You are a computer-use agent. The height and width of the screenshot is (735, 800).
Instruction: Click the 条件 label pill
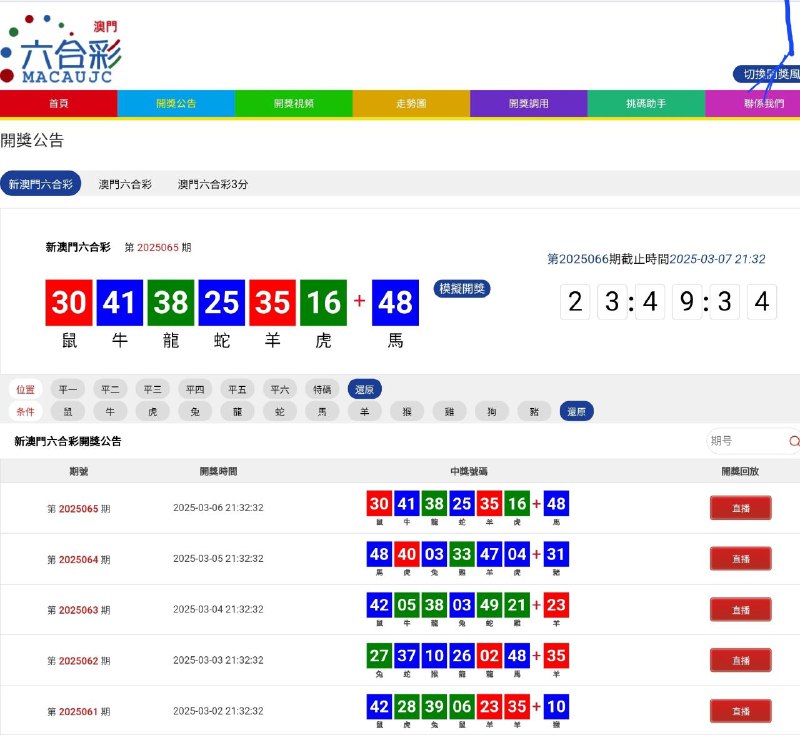point(26,412)
